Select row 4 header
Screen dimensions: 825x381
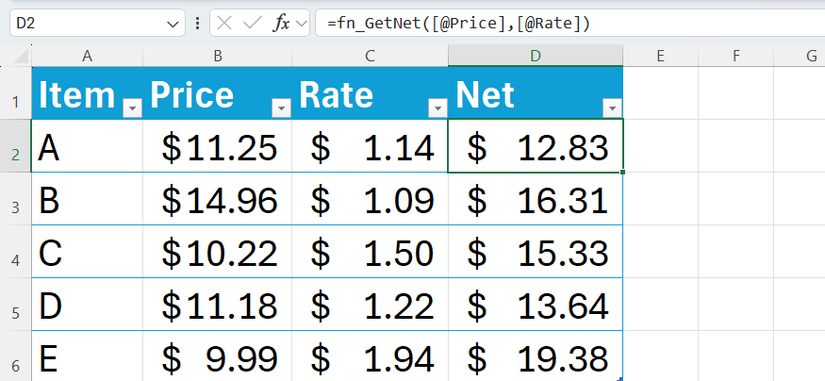[x=16, y=252]
